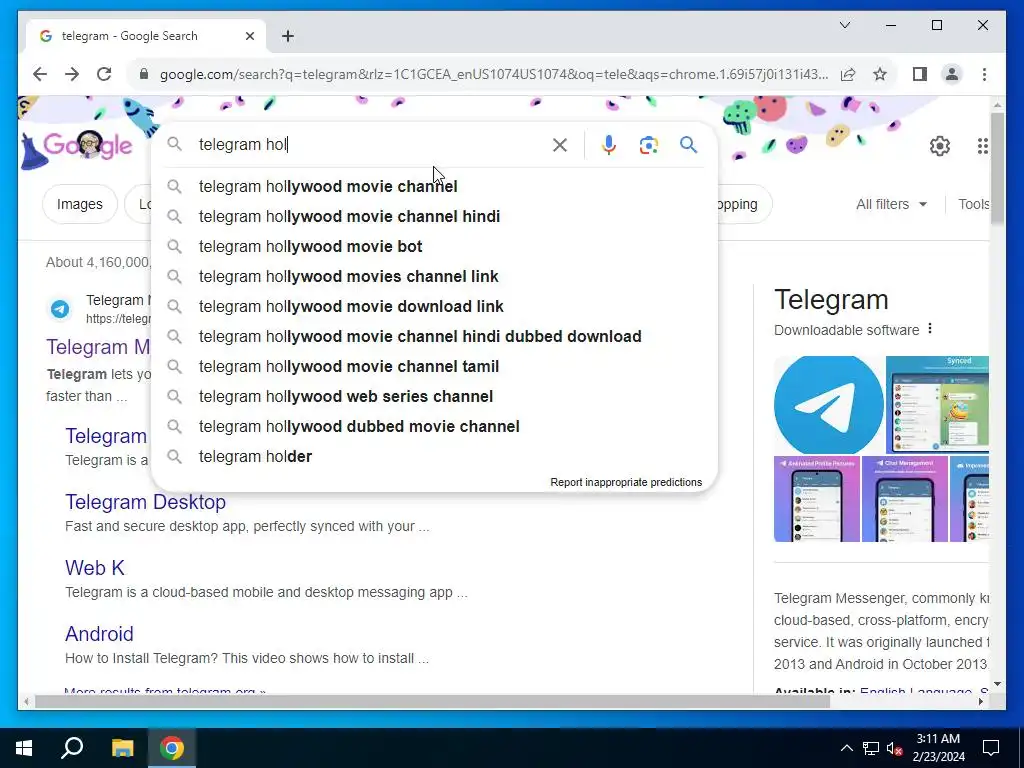Open the Chat Management phone screenshot thumbnail
1024x768 pixels.
904,500
